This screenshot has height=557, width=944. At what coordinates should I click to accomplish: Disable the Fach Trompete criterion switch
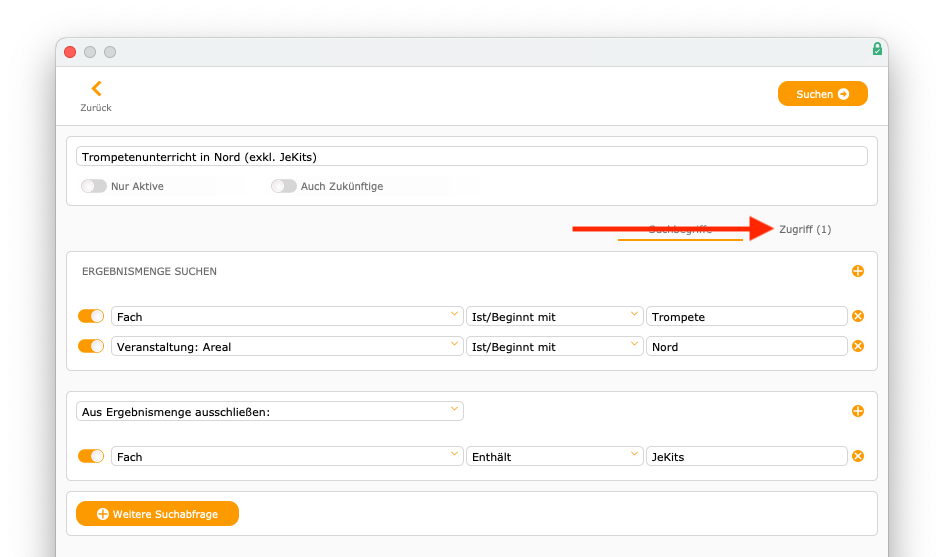tap(91, 316)
